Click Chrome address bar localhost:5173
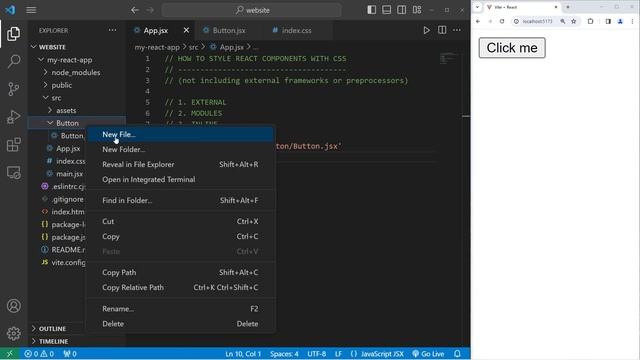This screenshot has height=360, width=640. [x=537, y=21]
